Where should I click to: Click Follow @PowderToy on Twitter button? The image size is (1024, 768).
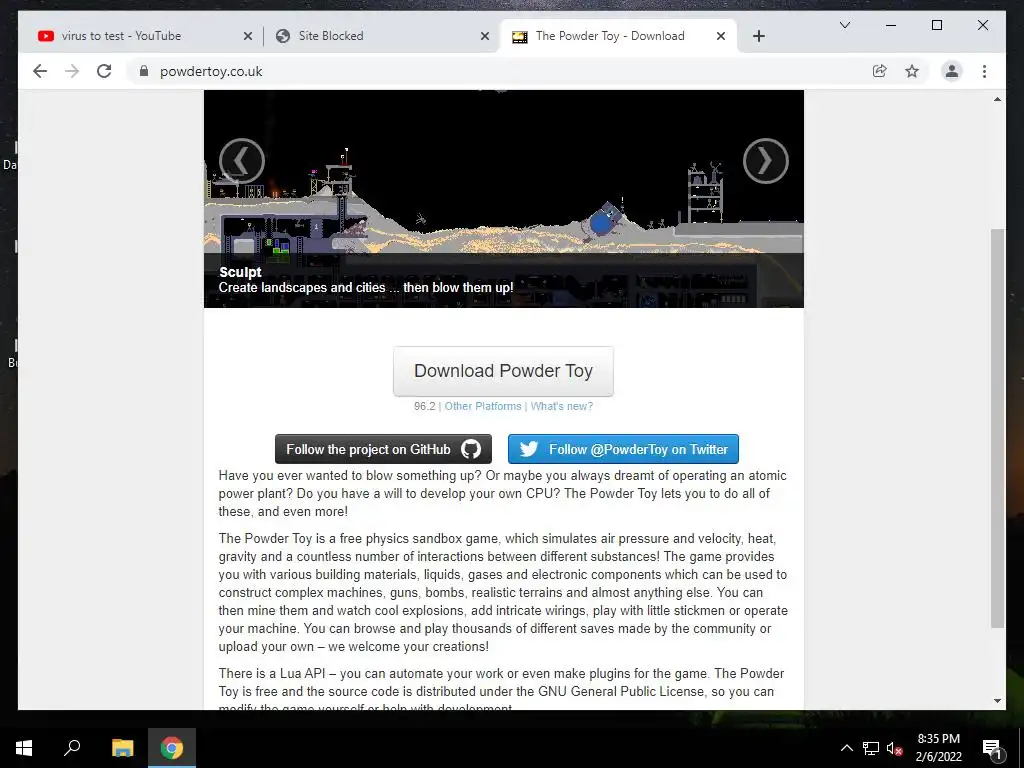[623, 449]
